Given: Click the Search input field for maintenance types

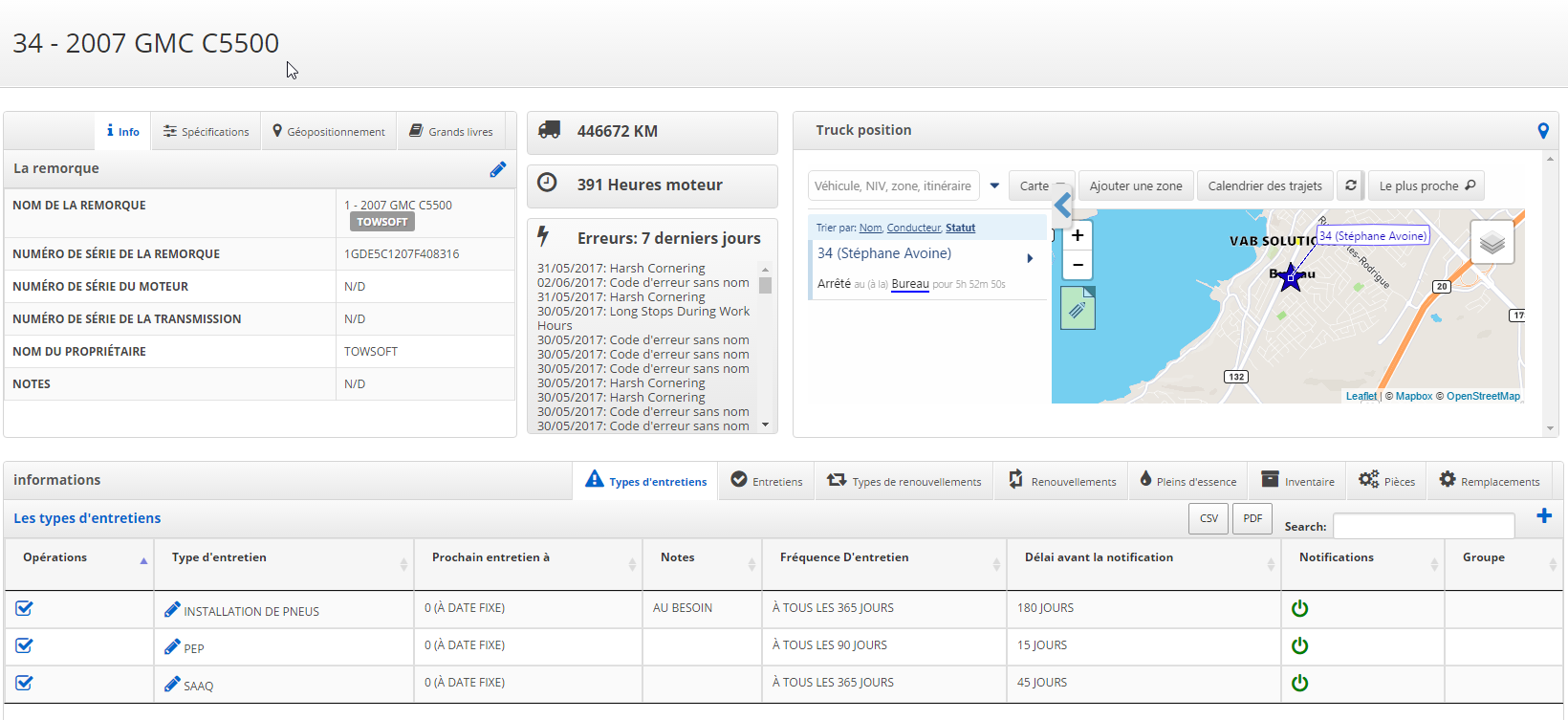Looking at the screenshot, I should click(x=1423, y=526).
